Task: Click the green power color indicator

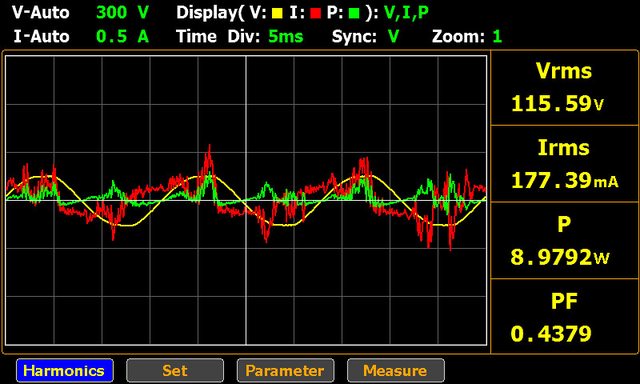Action: pos(354,14)
